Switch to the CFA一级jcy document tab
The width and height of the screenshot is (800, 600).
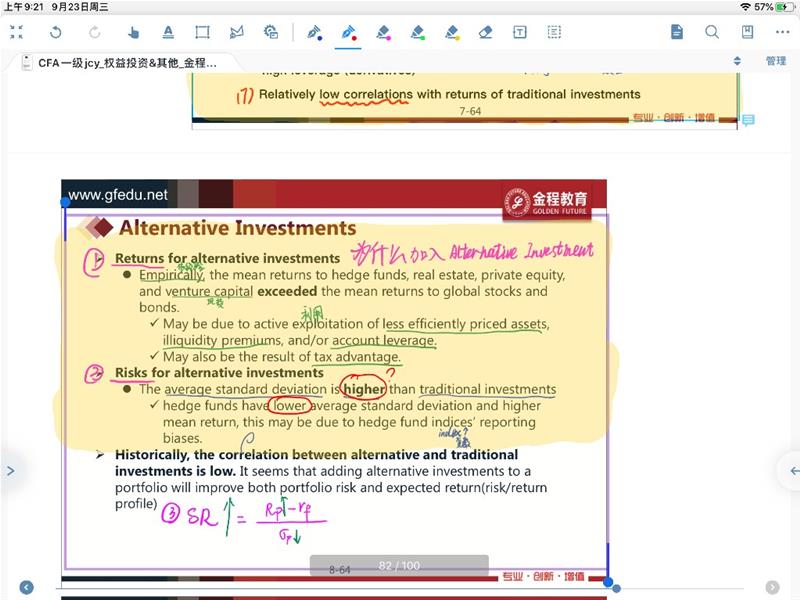point(127,63)
